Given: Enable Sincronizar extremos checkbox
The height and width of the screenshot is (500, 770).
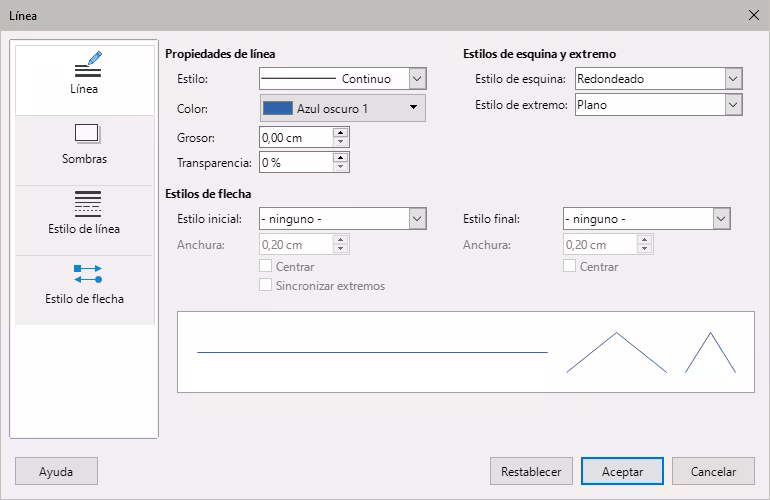Looking at the screenshot, I should pos(265,285).
